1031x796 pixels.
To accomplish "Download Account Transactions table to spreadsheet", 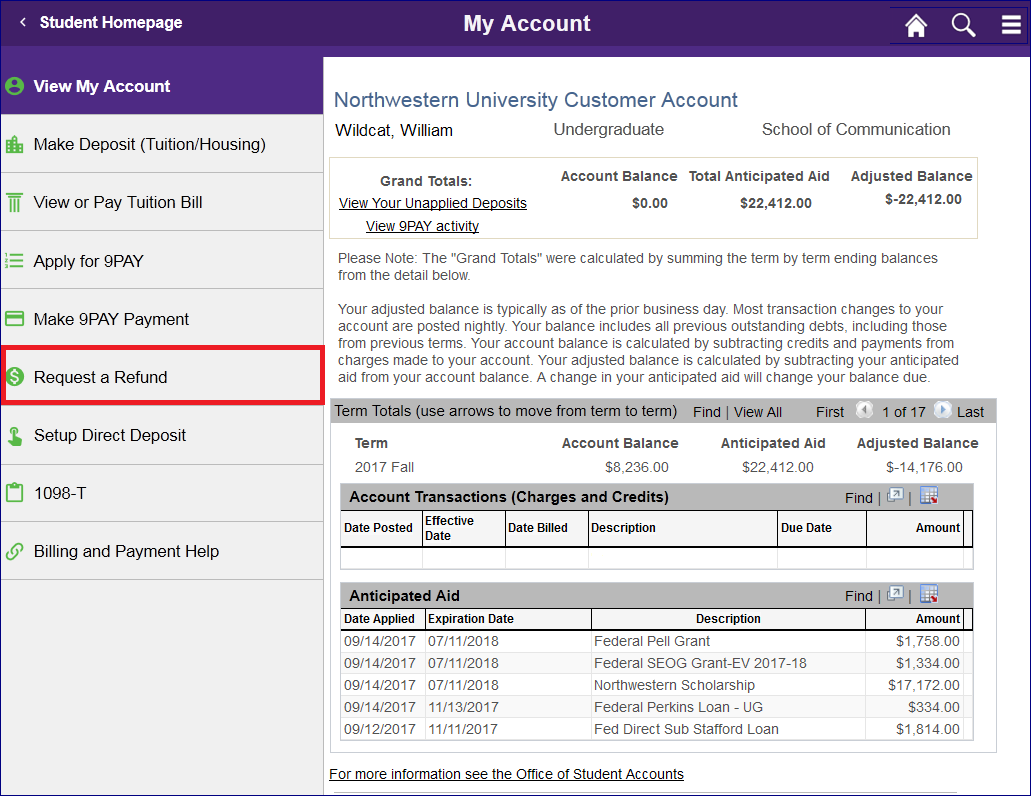I will pos(928,495).
